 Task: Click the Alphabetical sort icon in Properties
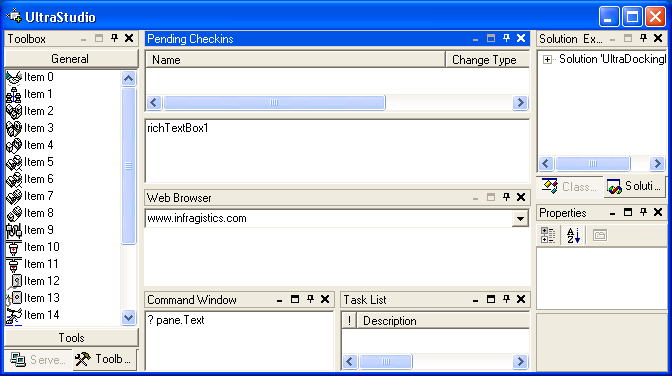tap(573, 235)
